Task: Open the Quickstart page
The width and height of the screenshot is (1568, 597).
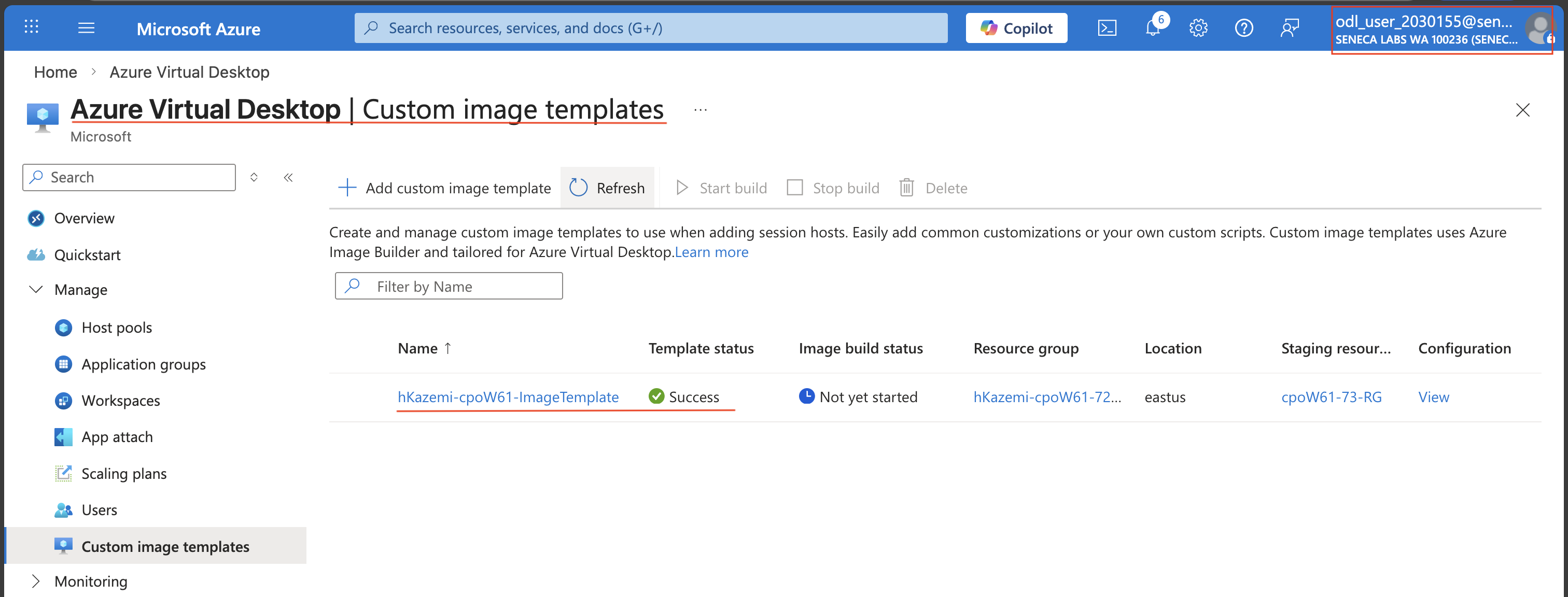Action: pos(87,255)
